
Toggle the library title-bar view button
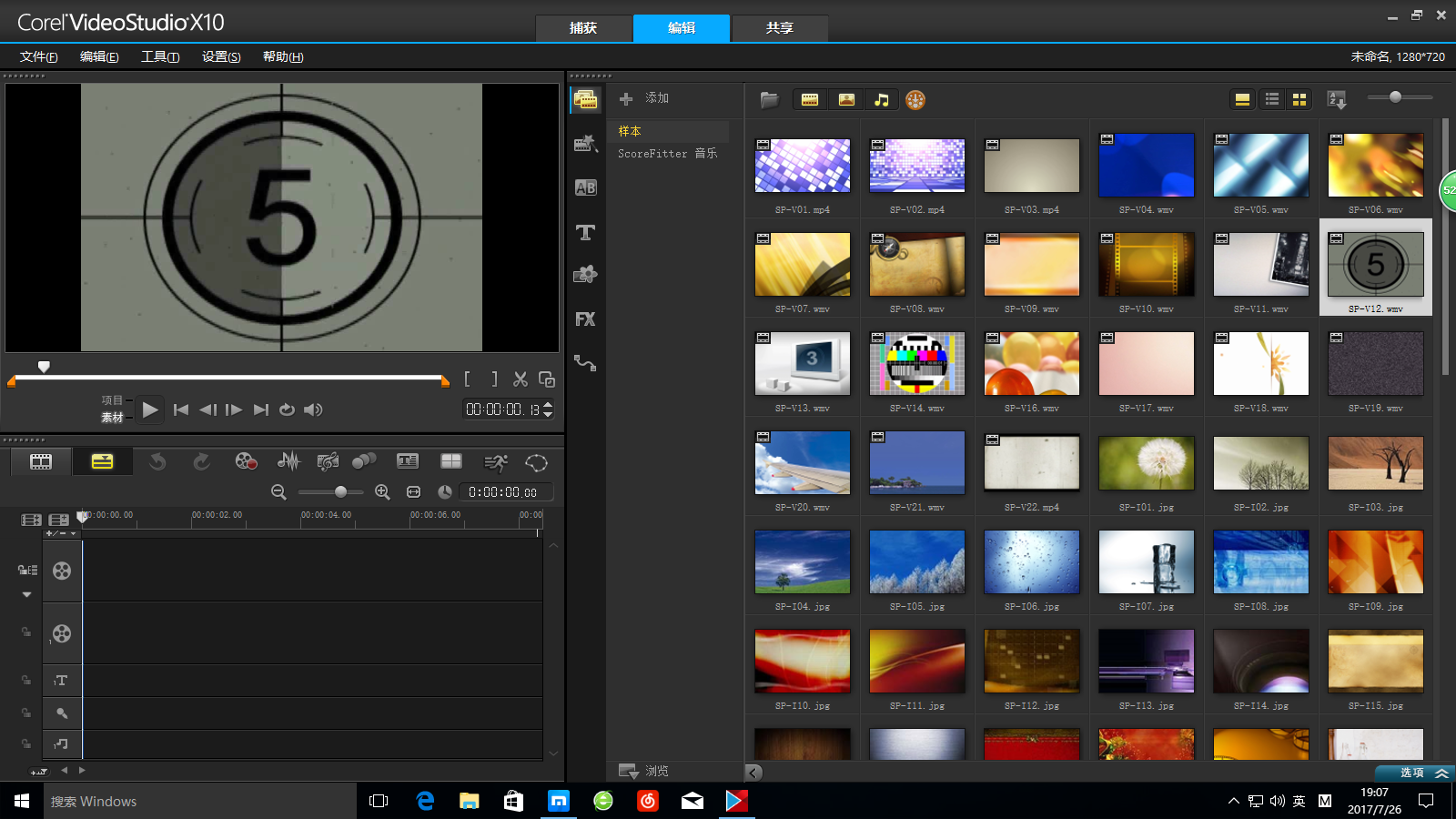[x=1242, y=100]
